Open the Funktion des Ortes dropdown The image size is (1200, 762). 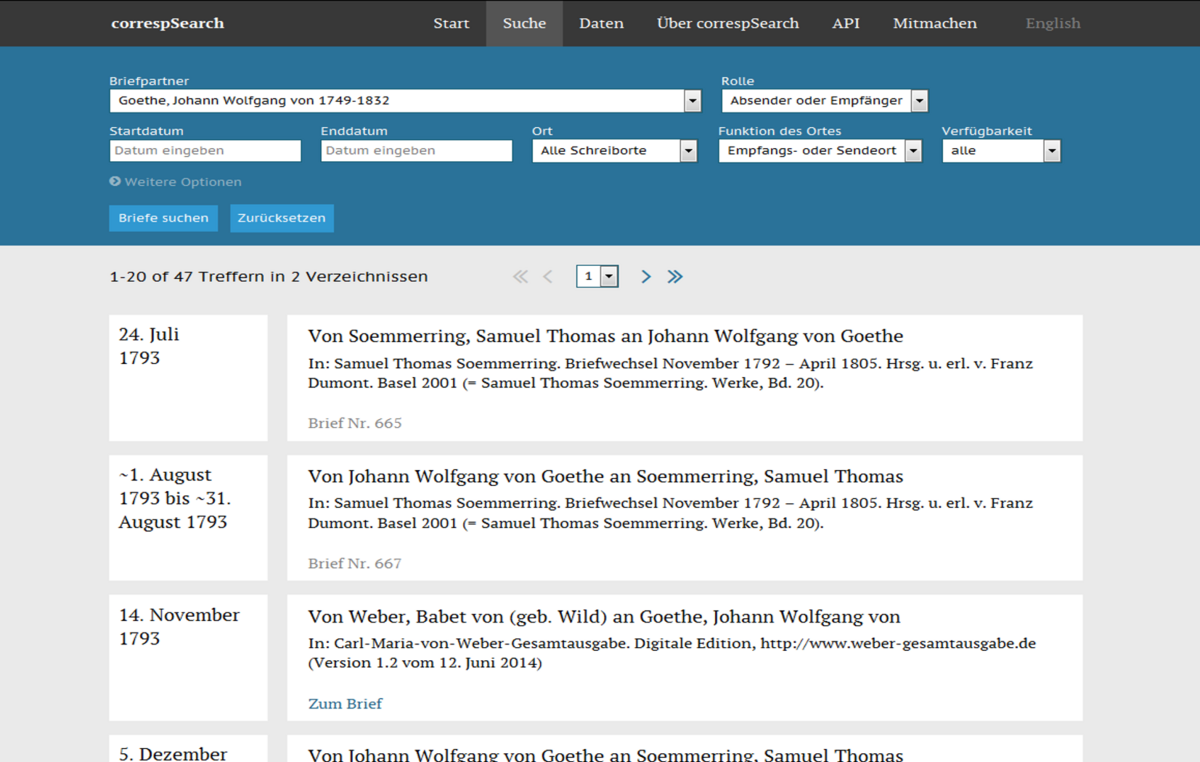pos(820,151)
